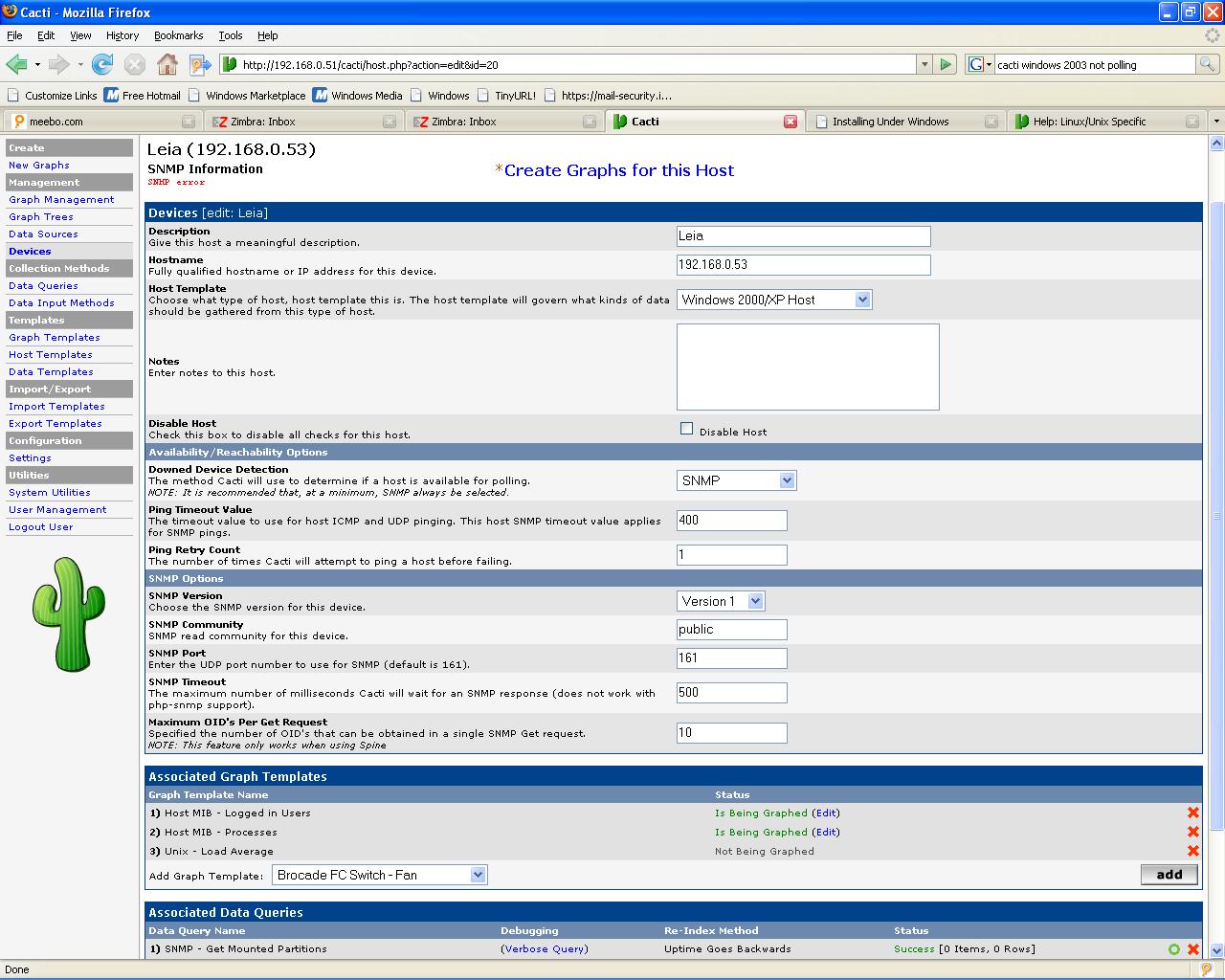Viewport: 1225px width, 980px height.
Task: Click the site icon in the address bar
Action: 230,64
